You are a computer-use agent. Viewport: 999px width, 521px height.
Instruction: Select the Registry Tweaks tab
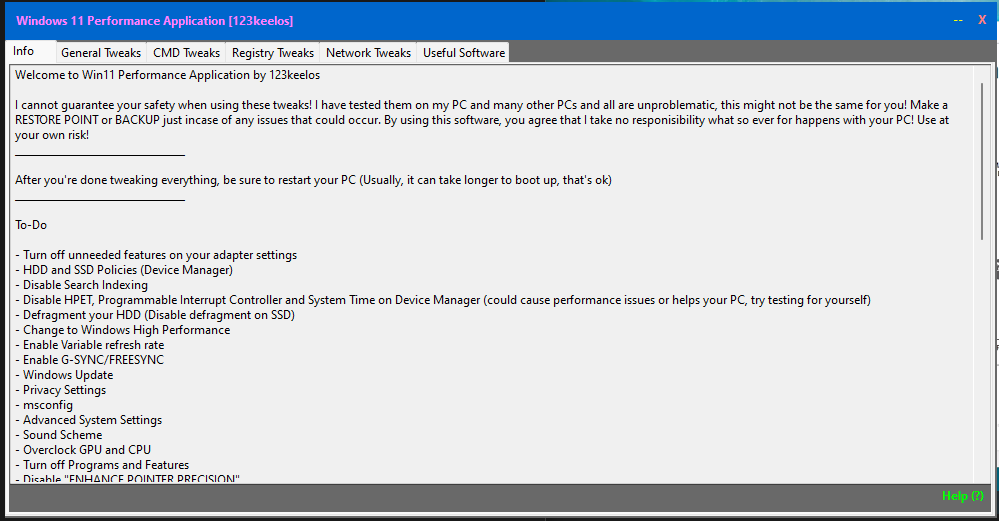point(273,53)
